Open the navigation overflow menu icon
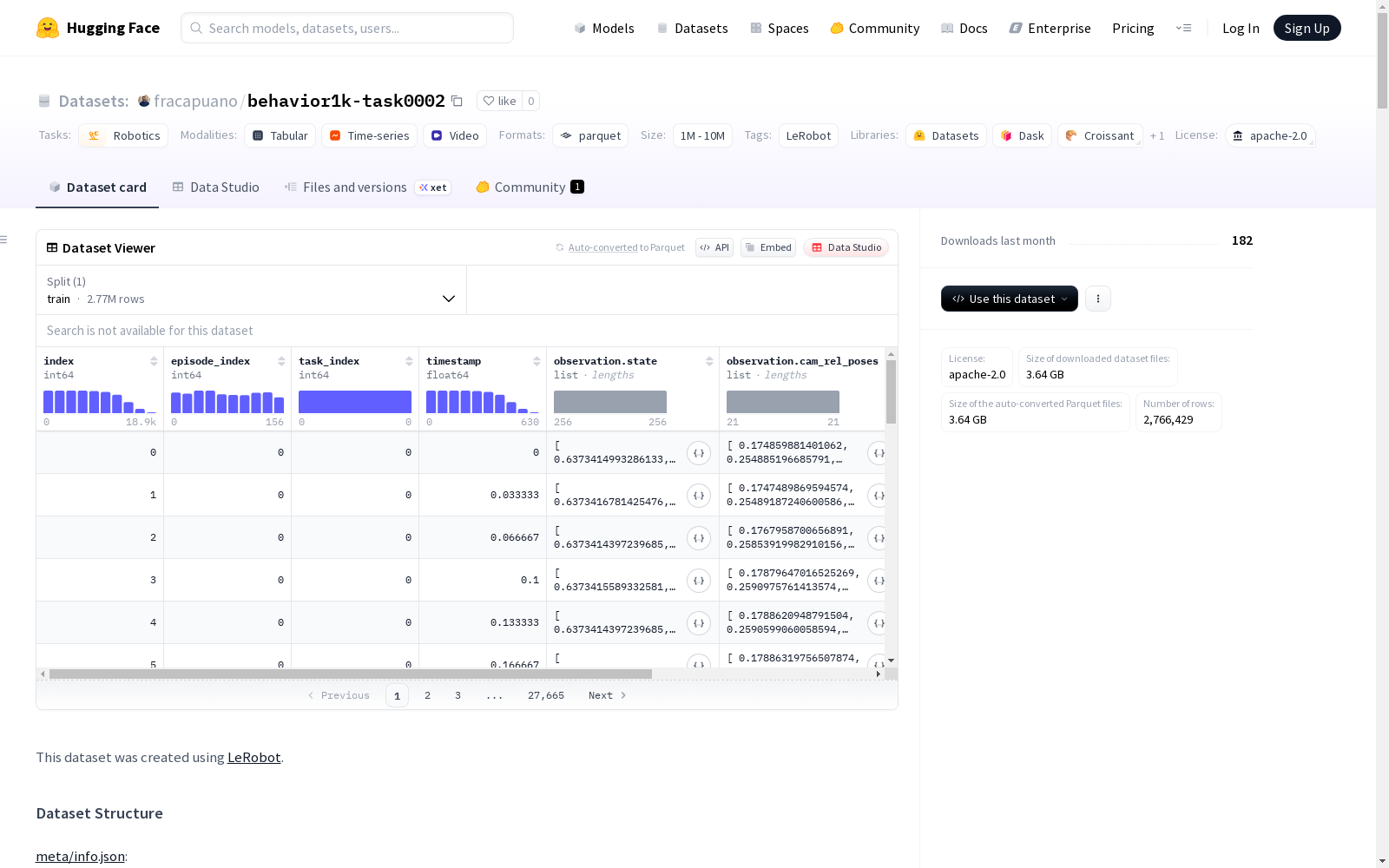Screen dimensions: 1389x868 click(1183, 28)
